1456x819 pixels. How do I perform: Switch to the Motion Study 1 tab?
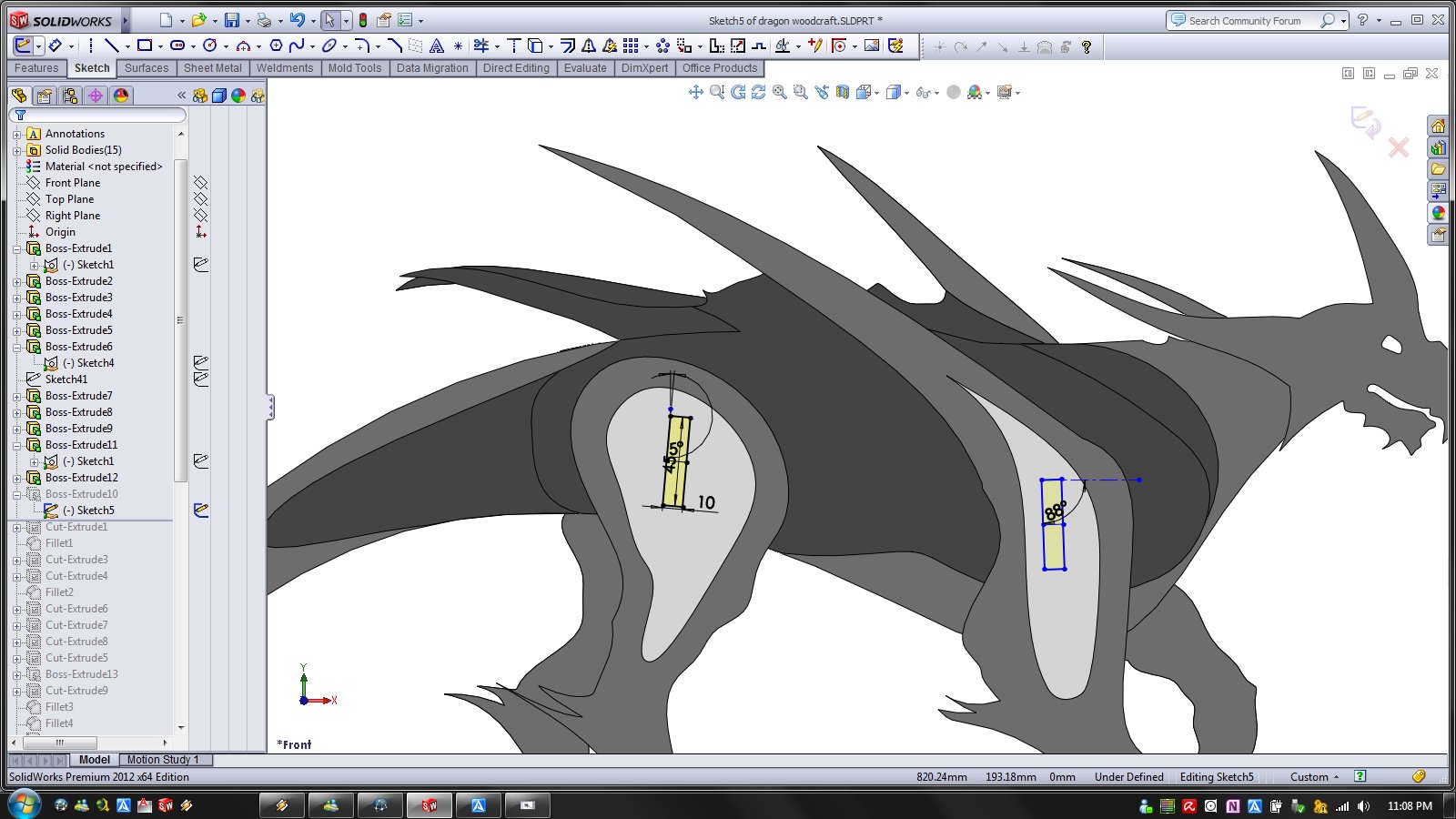pyautogui.click(x=162, y=760)
